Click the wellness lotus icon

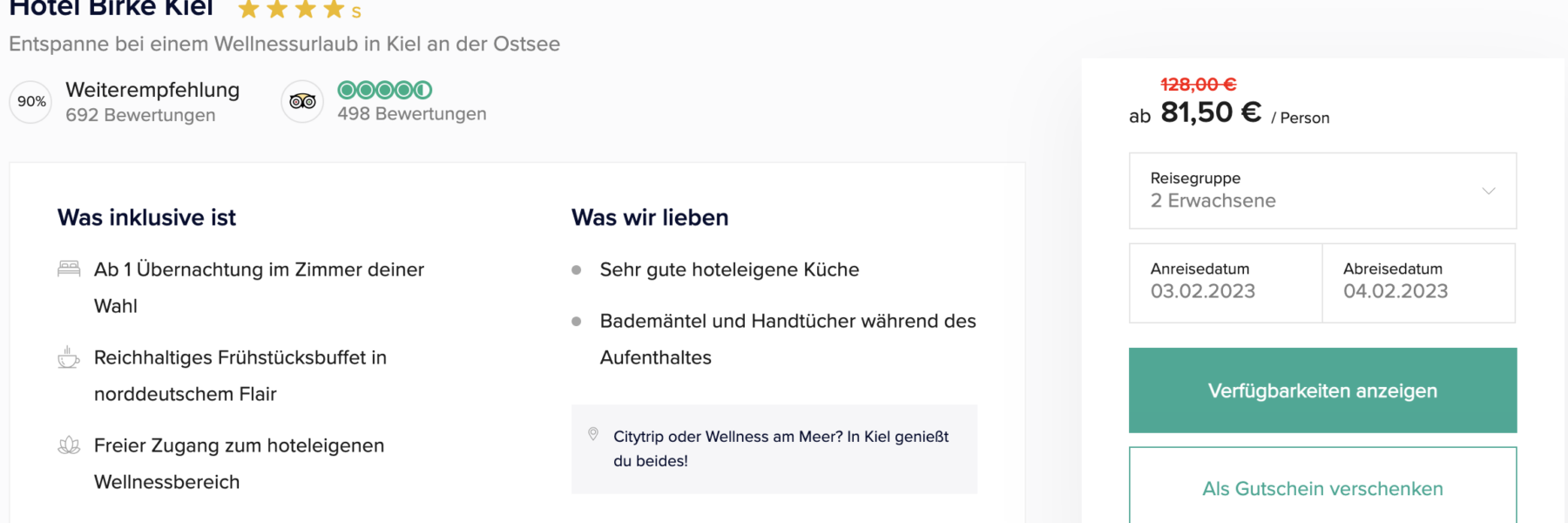pyautogui.click(x=68, y=445)
